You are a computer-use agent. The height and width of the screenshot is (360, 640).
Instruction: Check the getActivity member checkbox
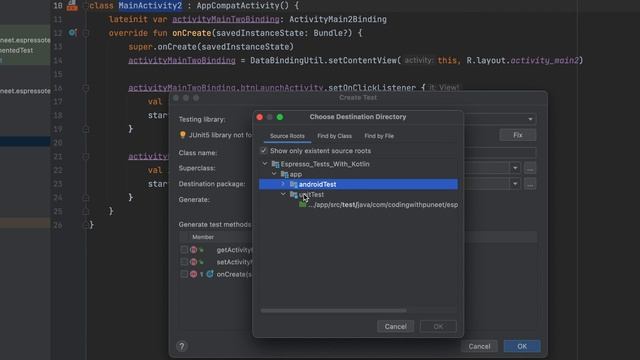[184, 250]
